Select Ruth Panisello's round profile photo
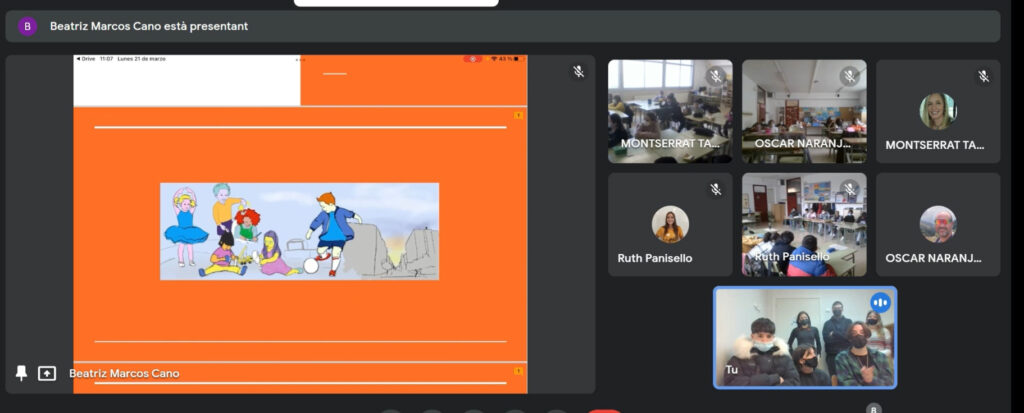Viewport: 1024px width, 413px height. [670, 224]
